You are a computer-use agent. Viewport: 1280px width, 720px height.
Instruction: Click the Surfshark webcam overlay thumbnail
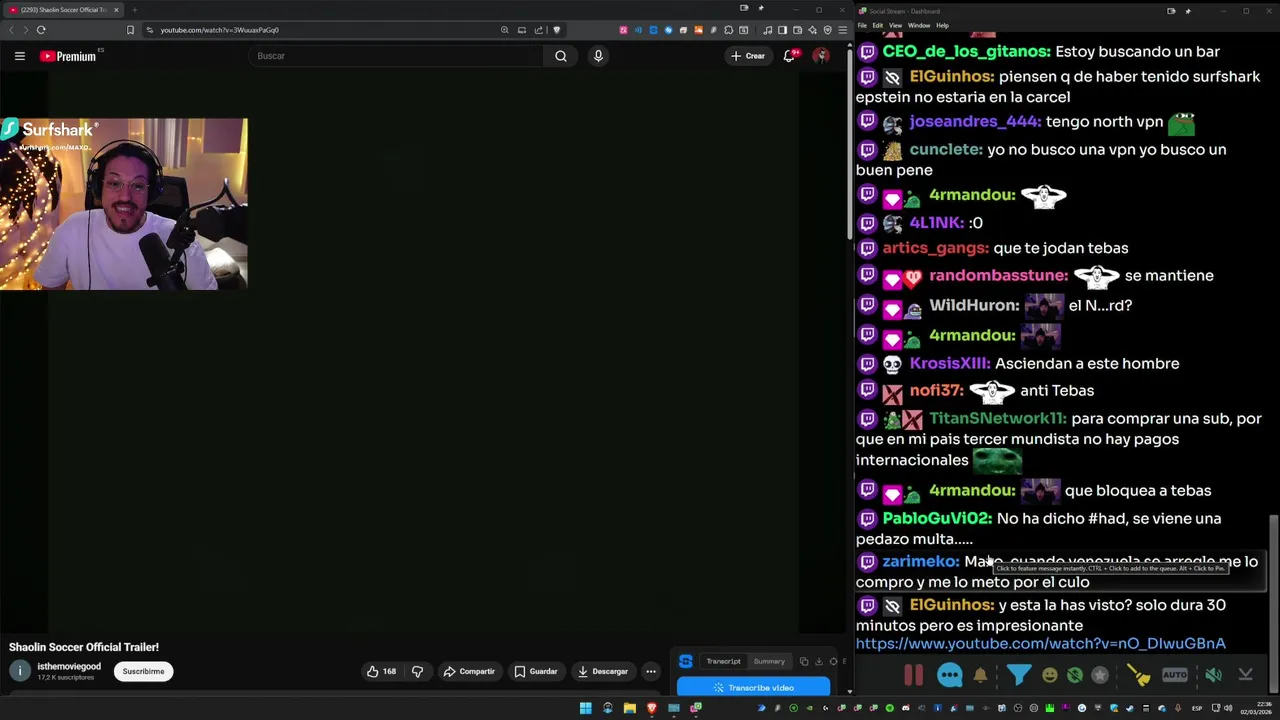[x=123, y=204]
